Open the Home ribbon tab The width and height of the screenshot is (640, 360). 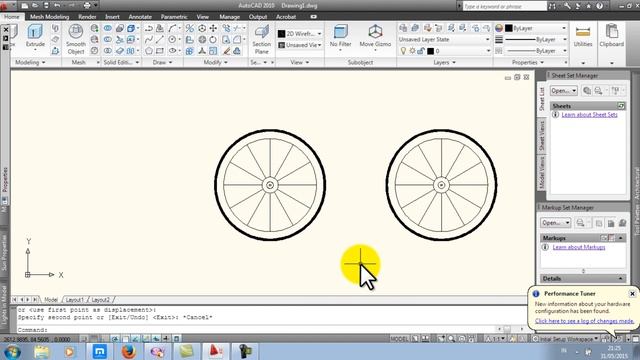(12, 17)
